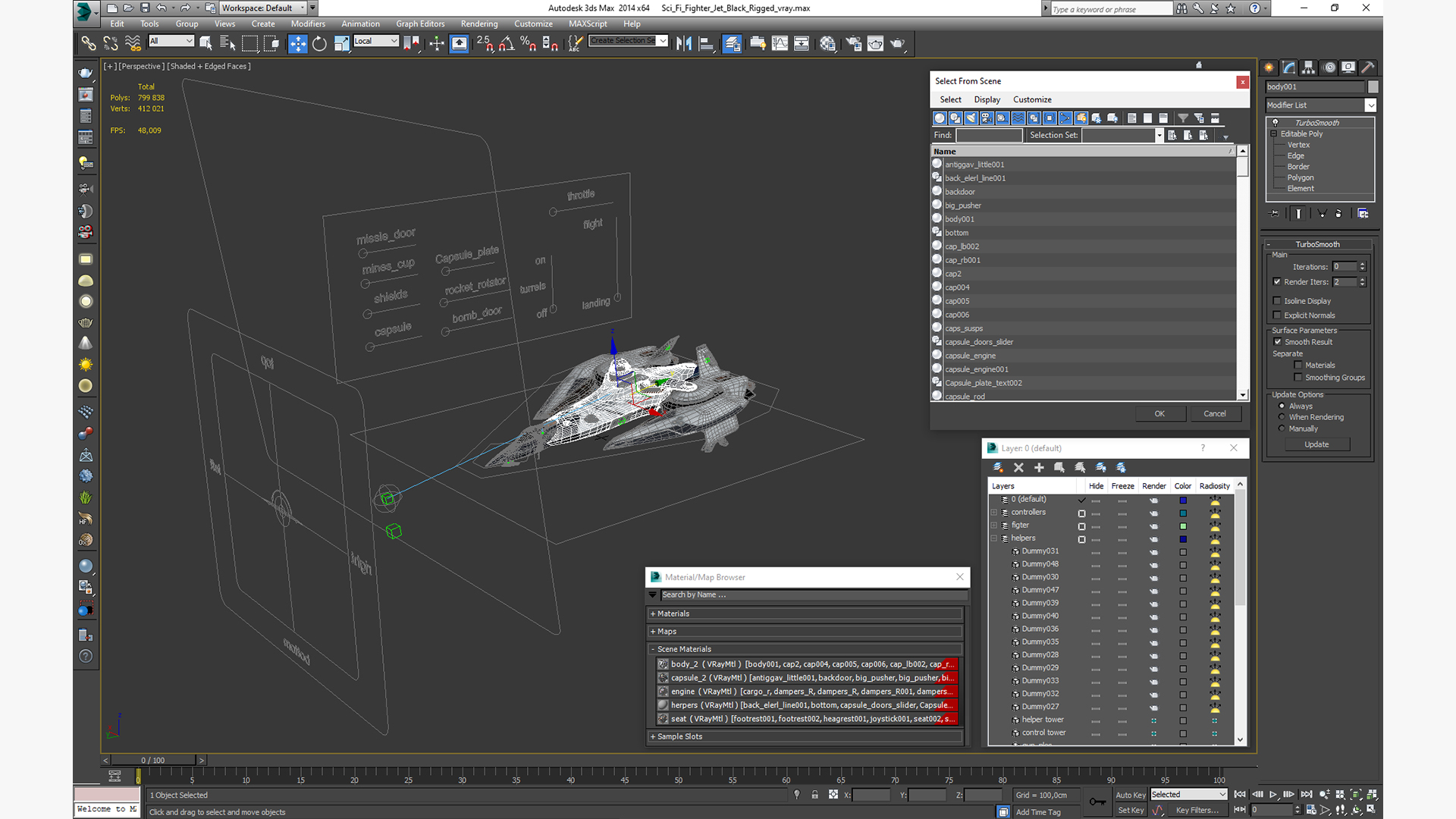
Task: Click Cancel in Select From Scene
Action: click(1215, 413)
